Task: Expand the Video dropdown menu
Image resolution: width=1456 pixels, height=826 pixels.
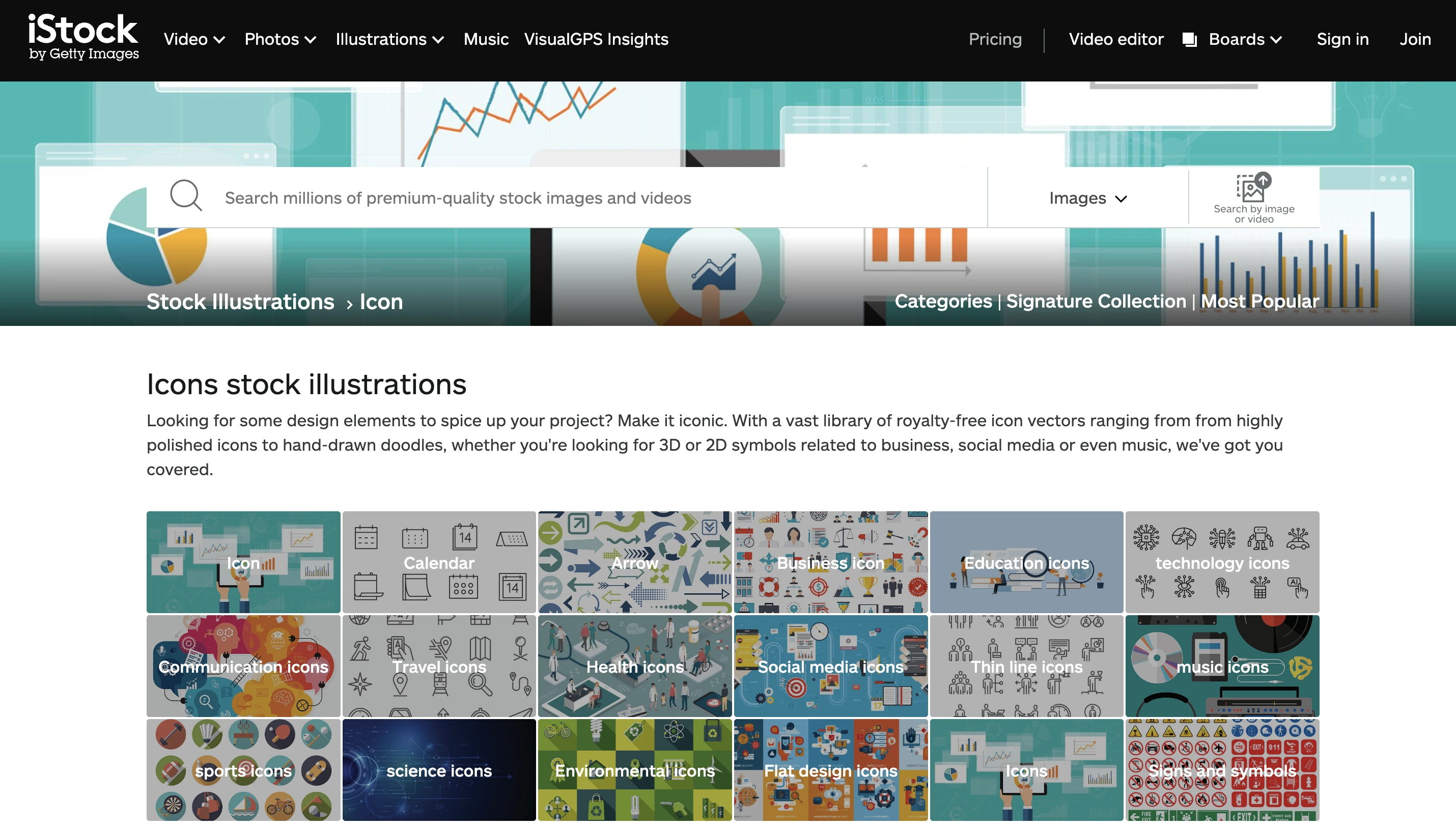Action: pyautogui.click(x=194, y=39)
